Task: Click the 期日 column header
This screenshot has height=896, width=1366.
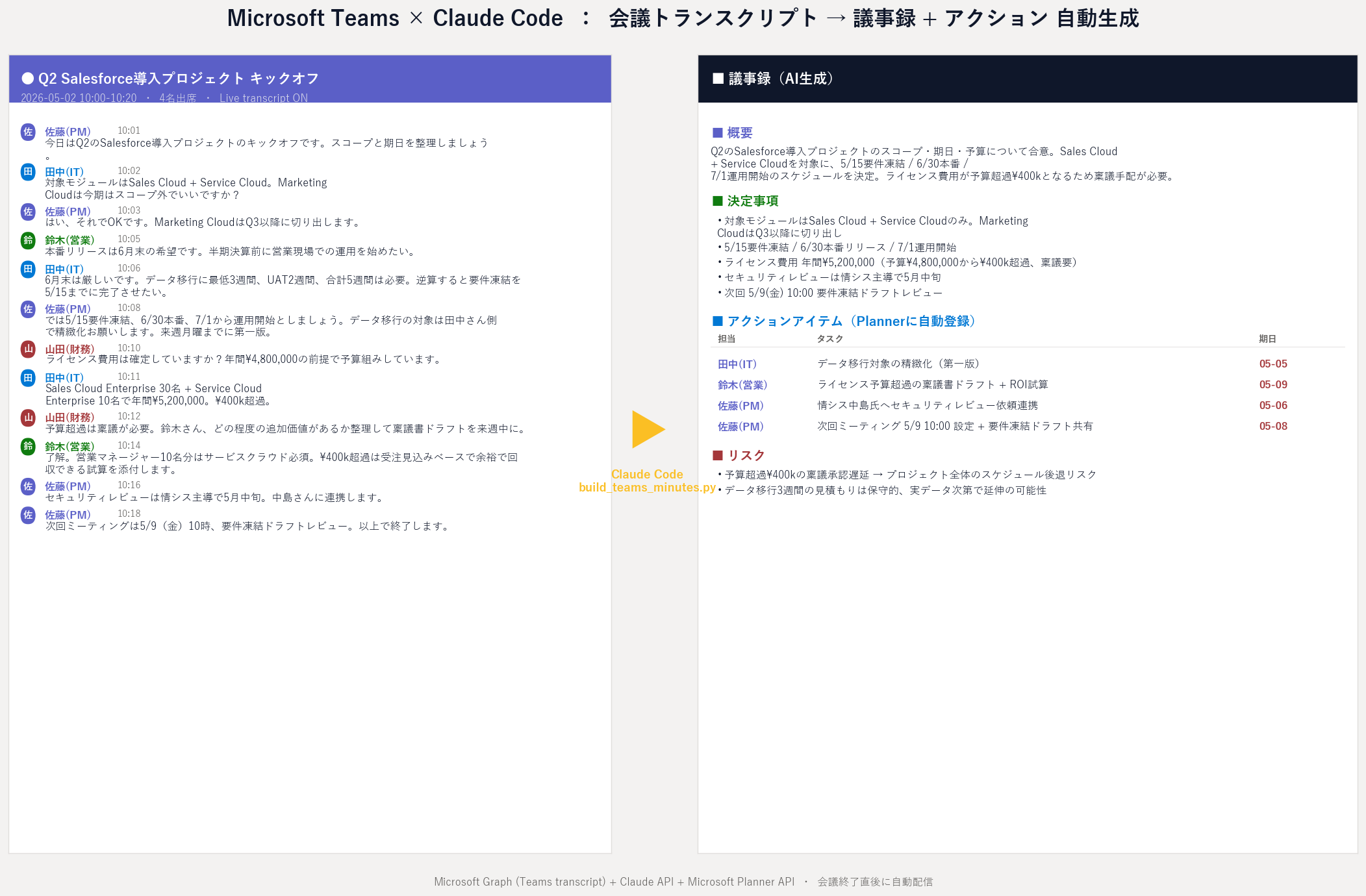Action: point(1267,339)
